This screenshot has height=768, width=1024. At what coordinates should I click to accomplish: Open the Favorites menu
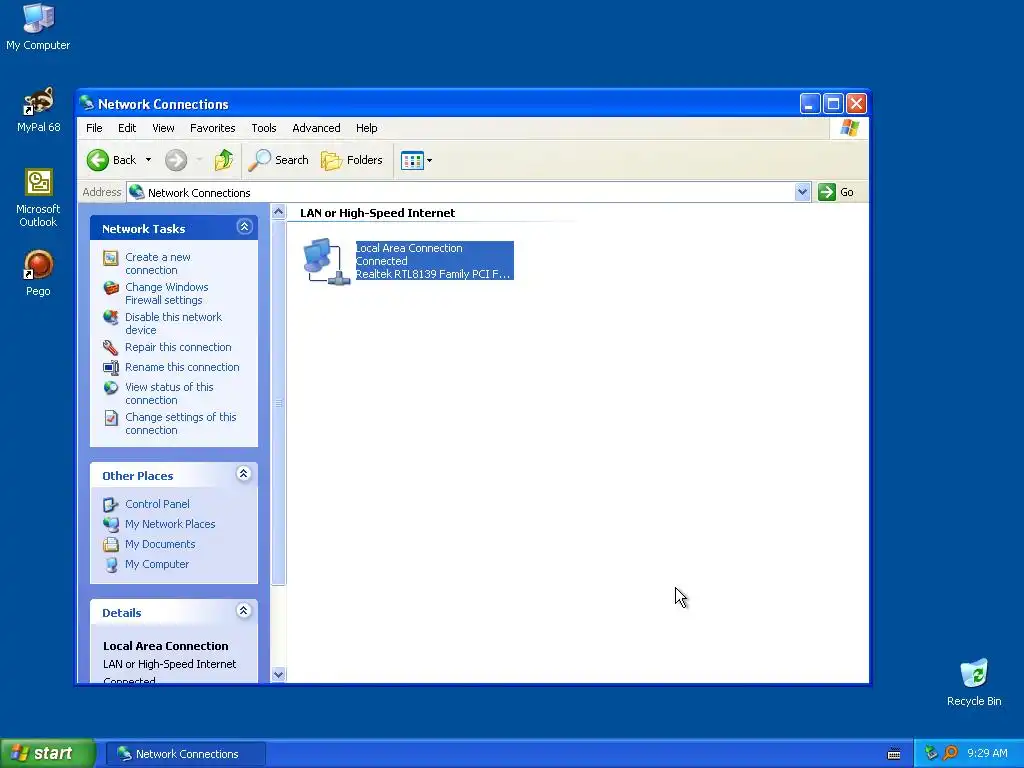coord(212,128)
